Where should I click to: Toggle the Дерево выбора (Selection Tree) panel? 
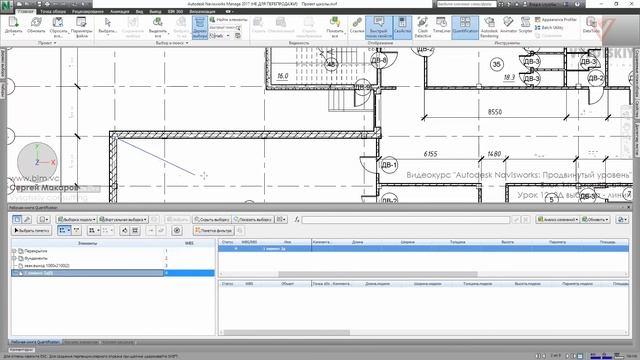click(200, 27)
